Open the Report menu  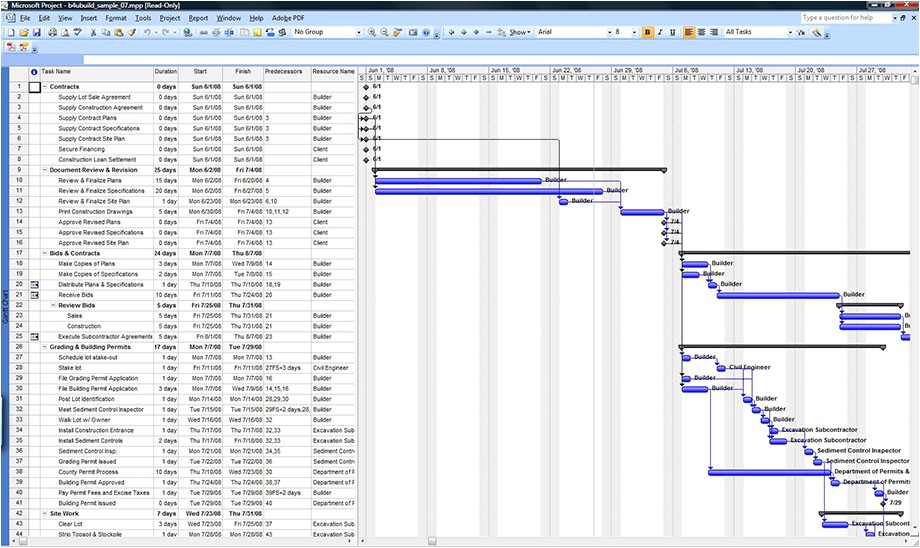coord(198,18)
